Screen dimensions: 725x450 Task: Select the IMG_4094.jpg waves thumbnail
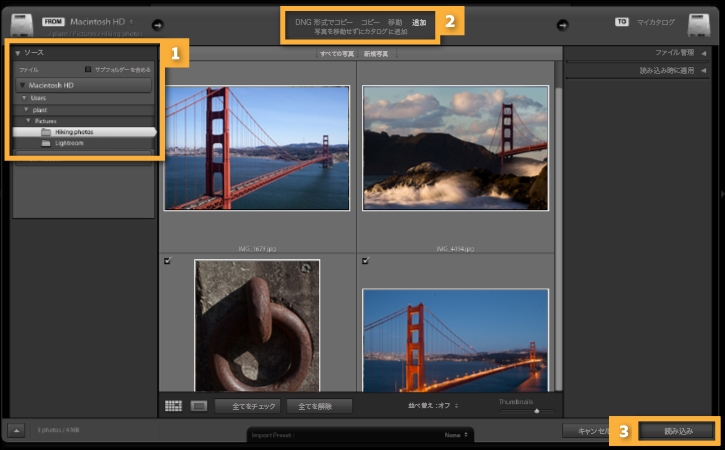[x=455, y=148]
